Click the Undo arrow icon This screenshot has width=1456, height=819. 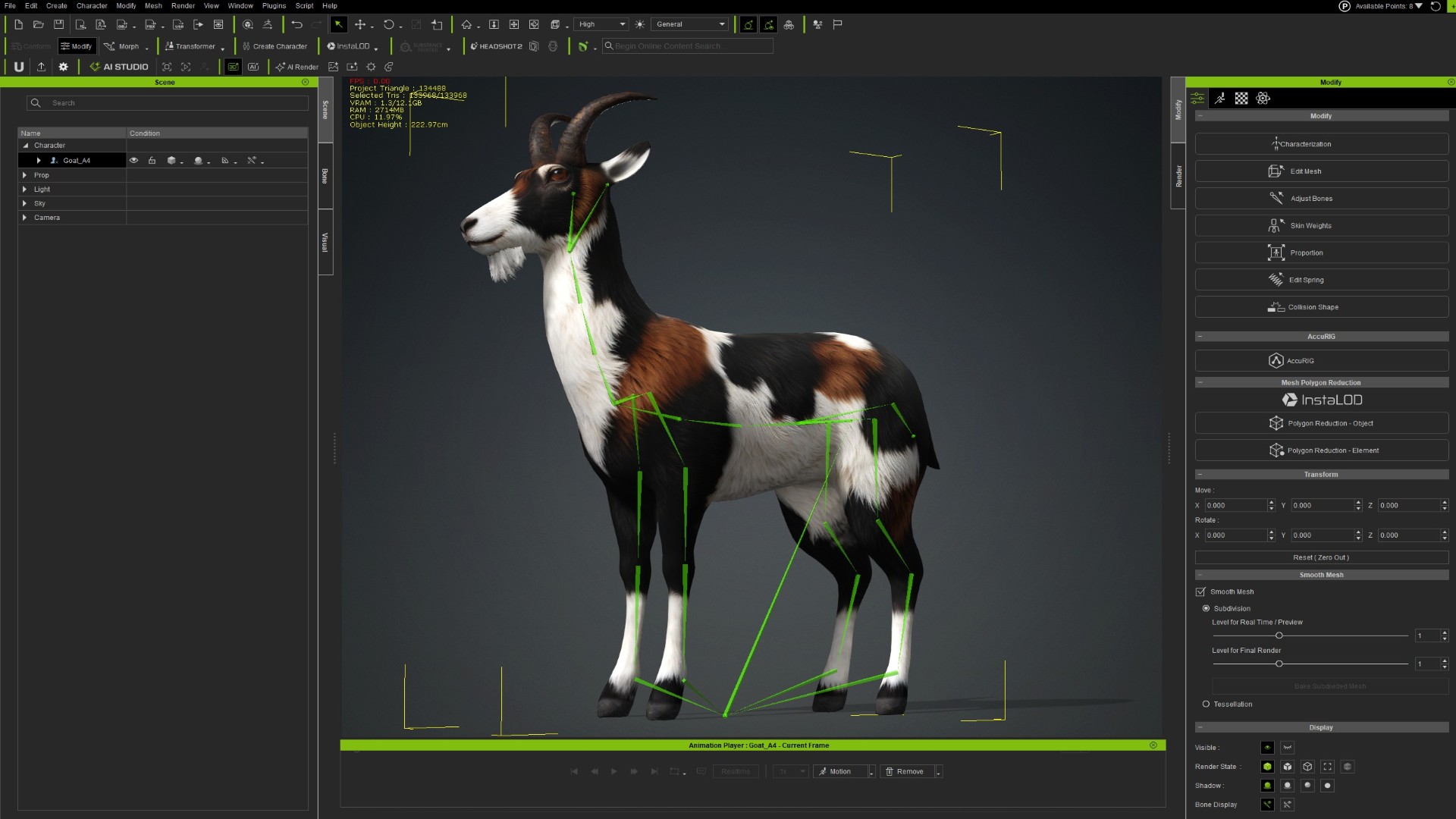click(x=297, y=24)
